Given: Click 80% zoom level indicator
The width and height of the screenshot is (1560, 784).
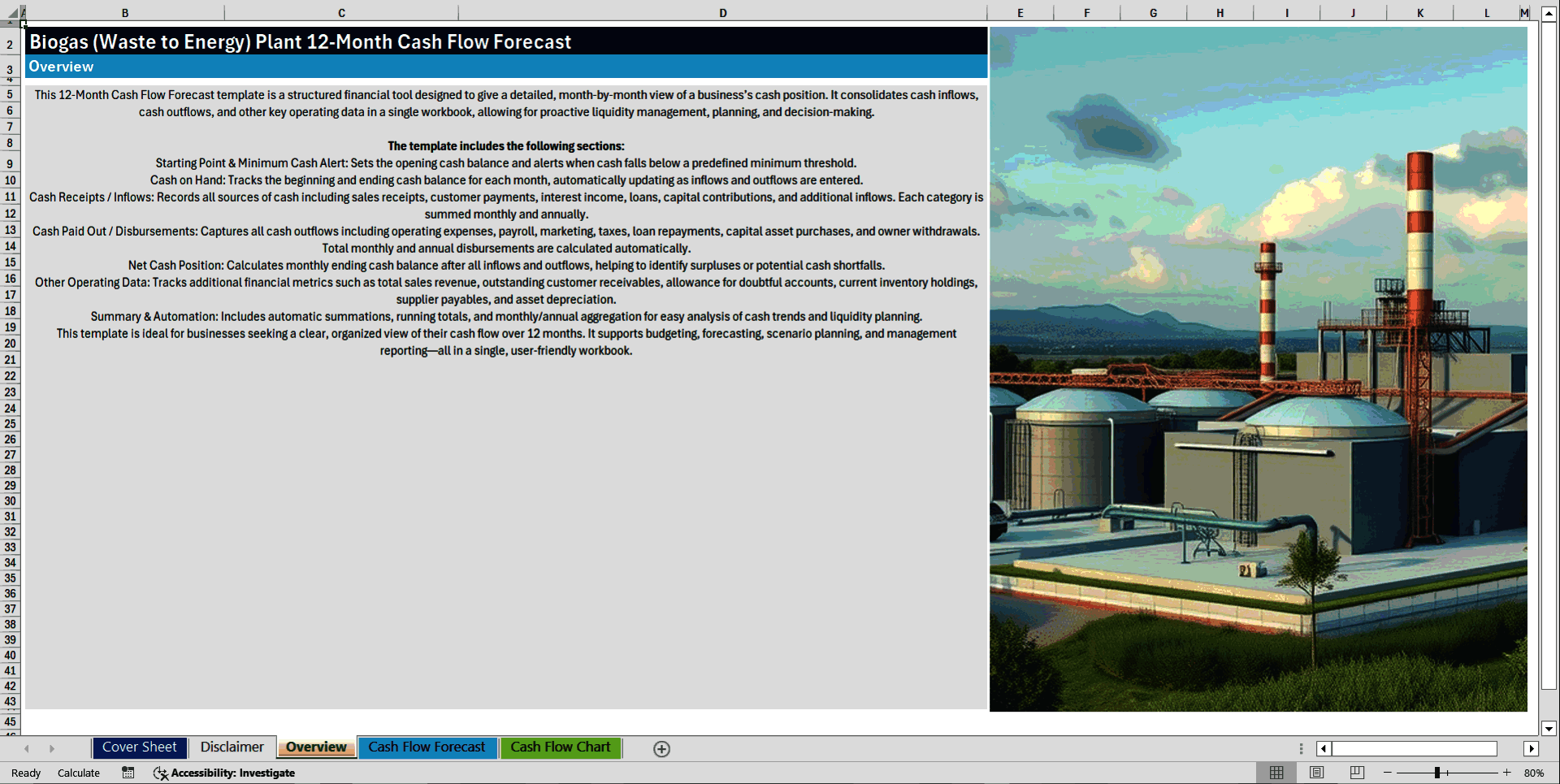Looking at the screenshot, I should click(x=1536, y=773).
